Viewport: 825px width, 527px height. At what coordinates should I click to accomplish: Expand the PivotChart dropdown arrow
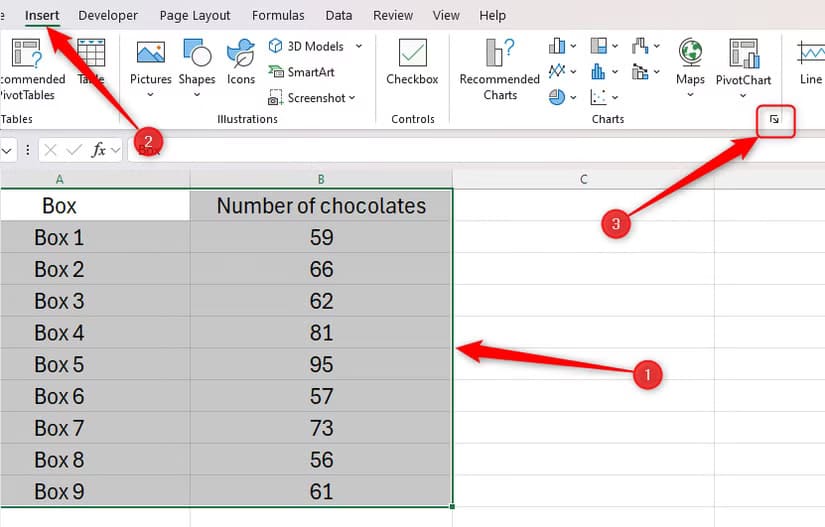pos(743,96)
